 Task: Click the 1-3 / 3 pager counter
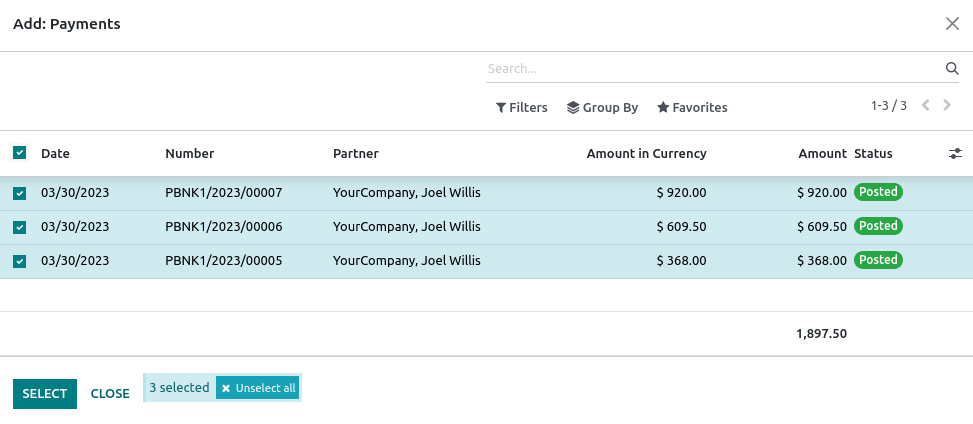pos(889,105)
